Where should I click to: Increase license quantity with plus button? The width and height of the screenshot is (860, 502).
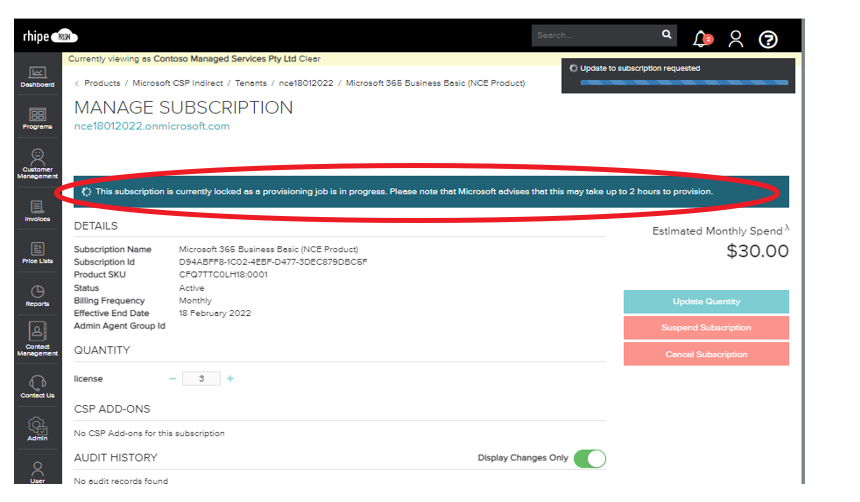[x=230, y=379]
